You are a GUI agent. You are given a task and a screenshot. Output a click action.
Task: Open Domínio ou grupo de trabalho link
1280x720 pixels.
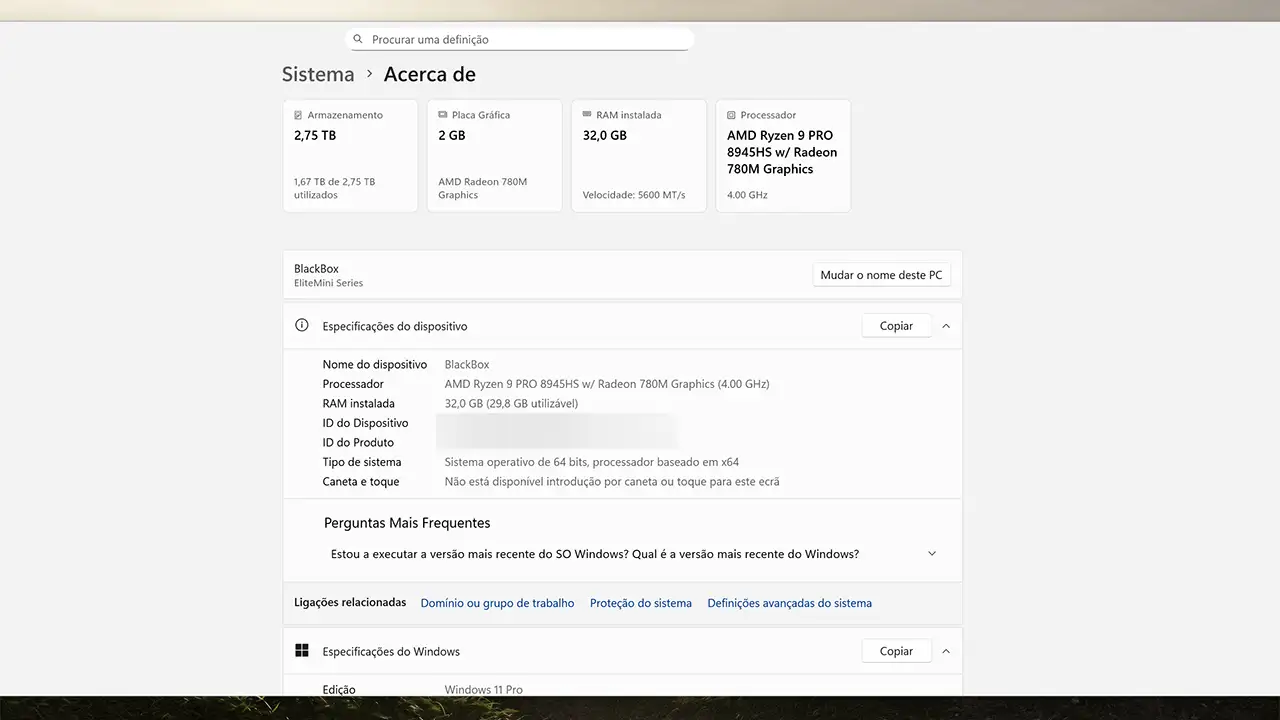(x=497, y=603)
